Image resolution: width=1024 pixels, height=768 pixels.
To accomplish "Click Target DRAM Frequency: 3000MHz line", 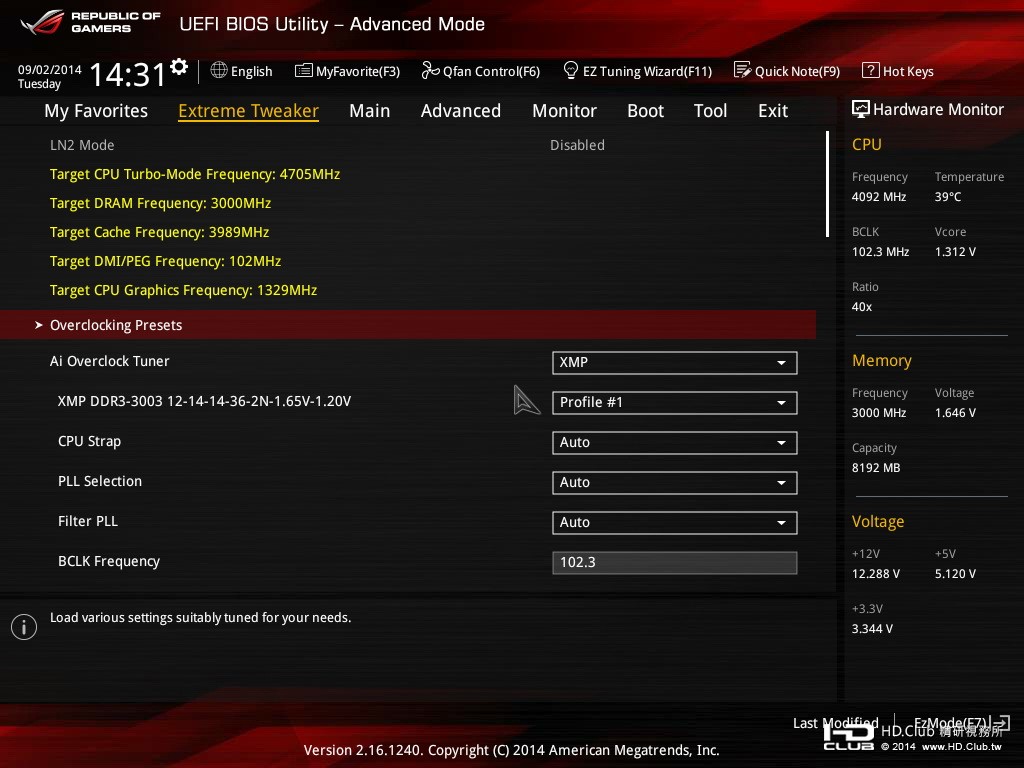I will (x=161, y=203).
